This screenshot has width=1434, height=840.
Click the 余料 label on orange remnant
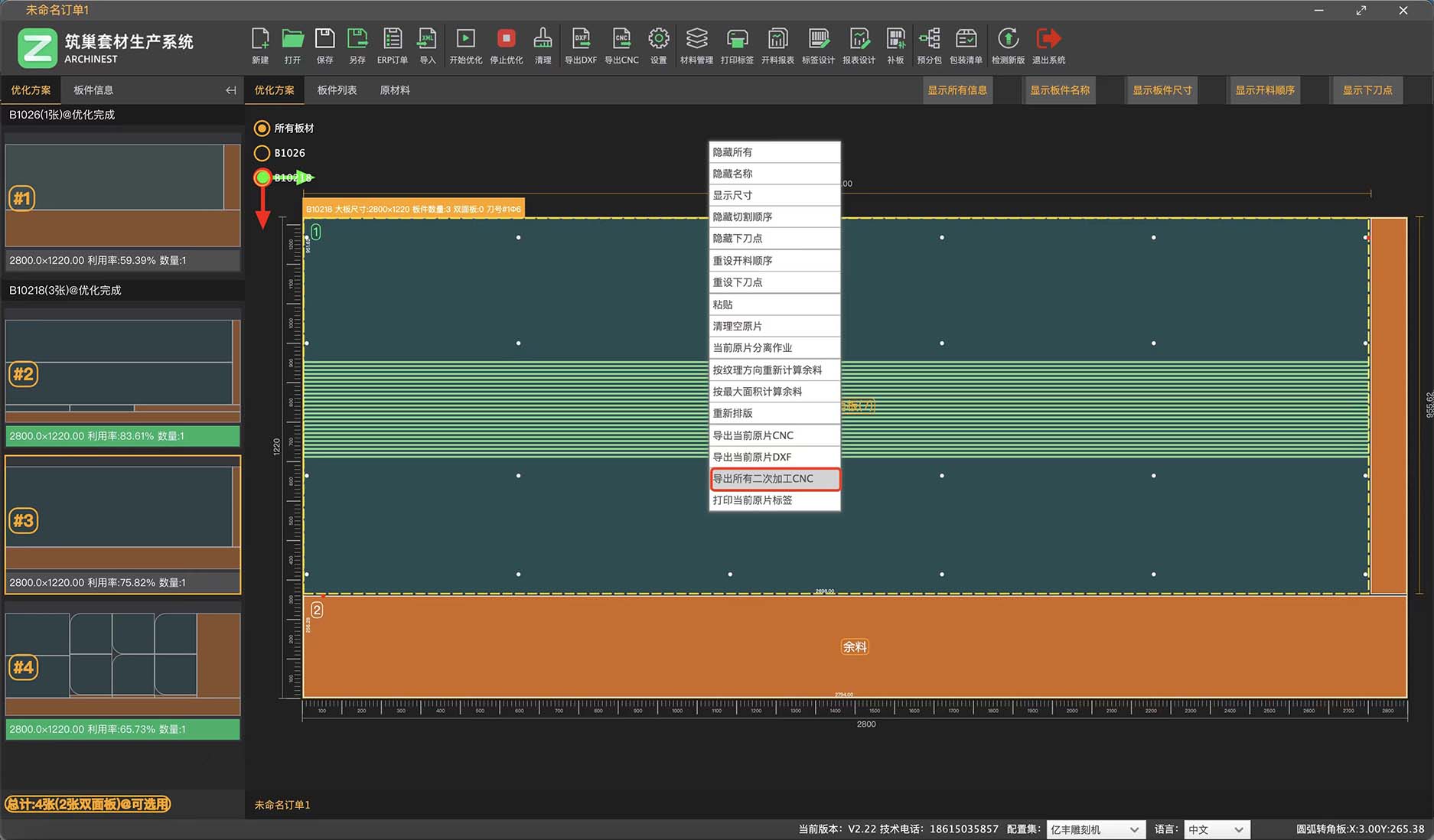click(x=855, y=647)
